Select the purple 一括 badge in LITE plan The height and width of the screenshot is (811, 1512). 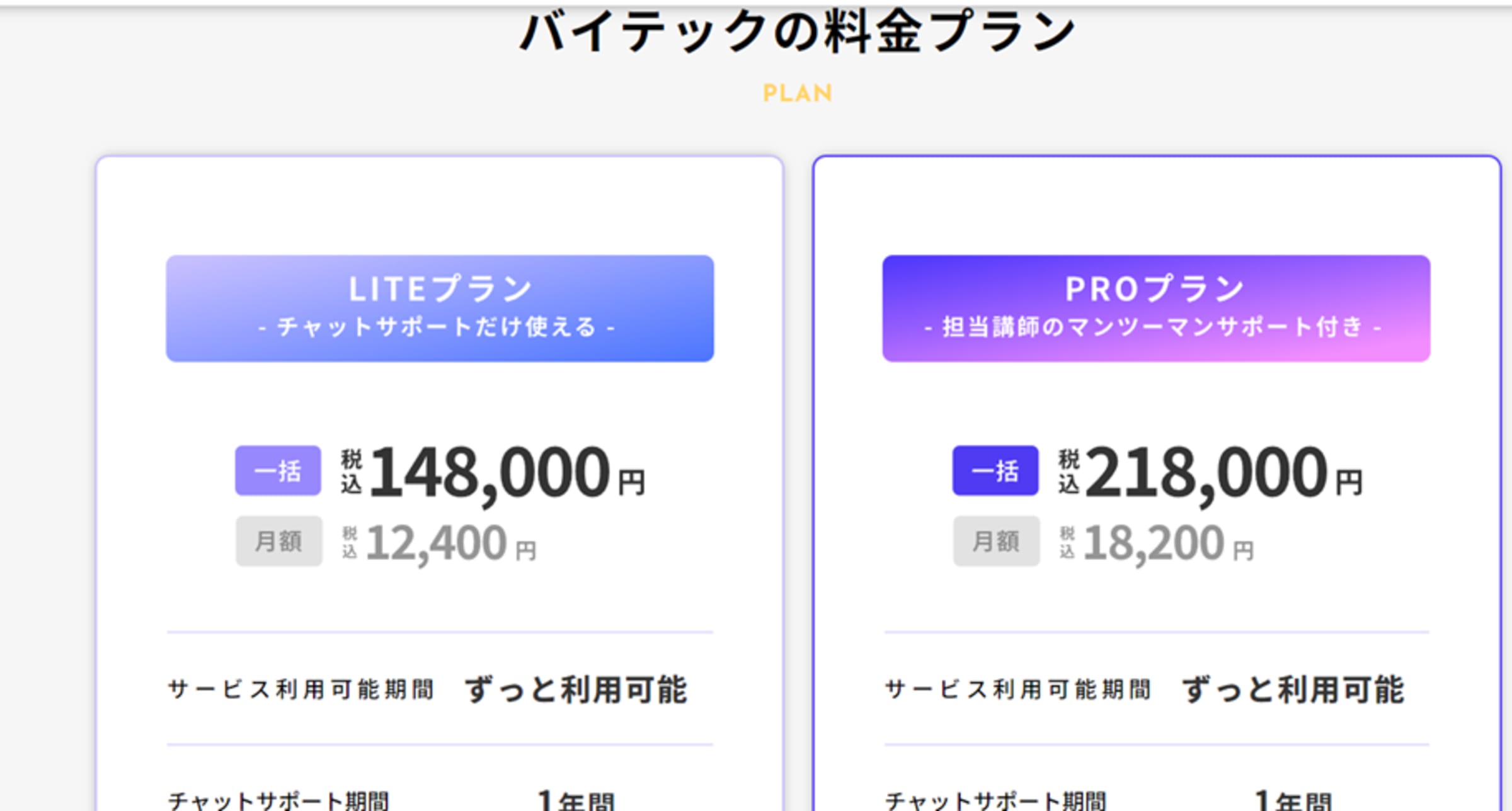(278, 470)
